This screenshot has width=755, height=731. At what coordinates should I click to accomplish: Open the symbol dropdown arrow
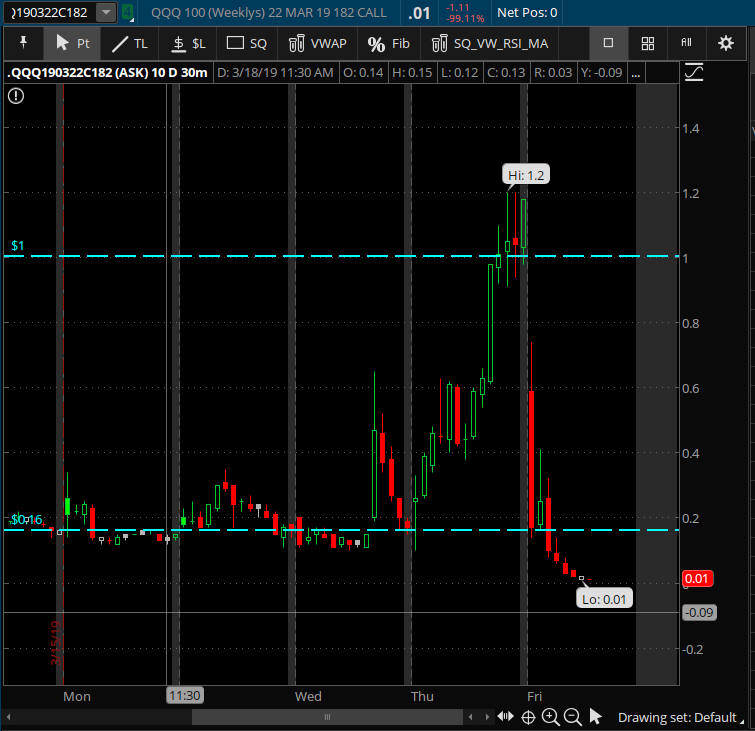106,13
